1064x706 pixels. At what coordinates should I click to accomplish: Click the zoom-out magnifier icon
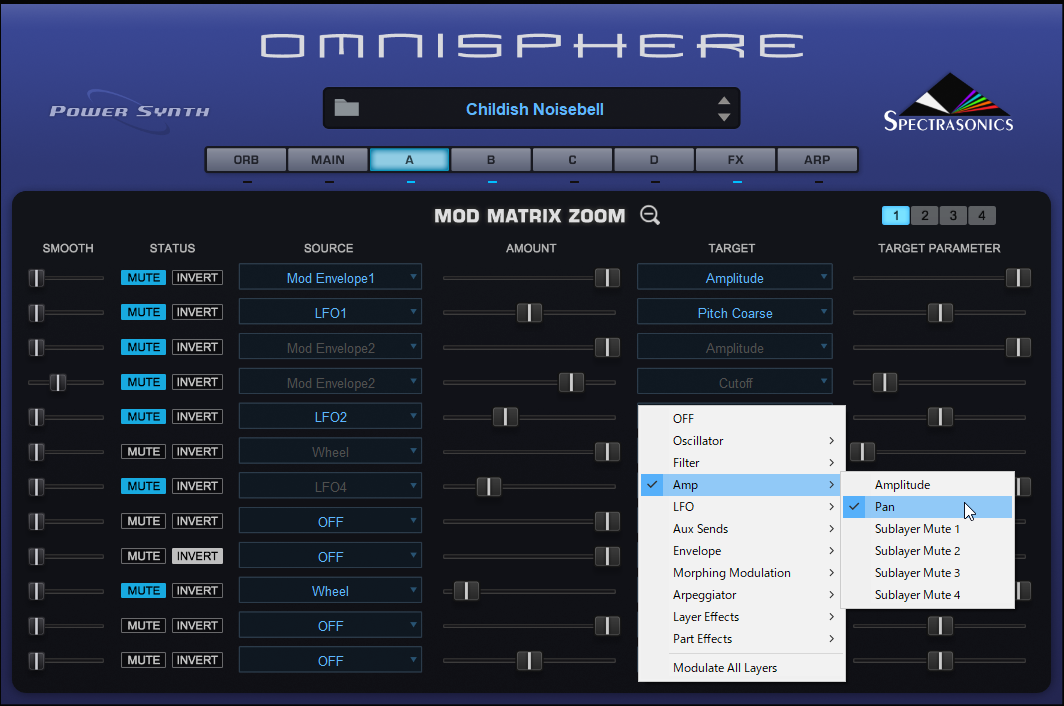click(x=649, y=215)
